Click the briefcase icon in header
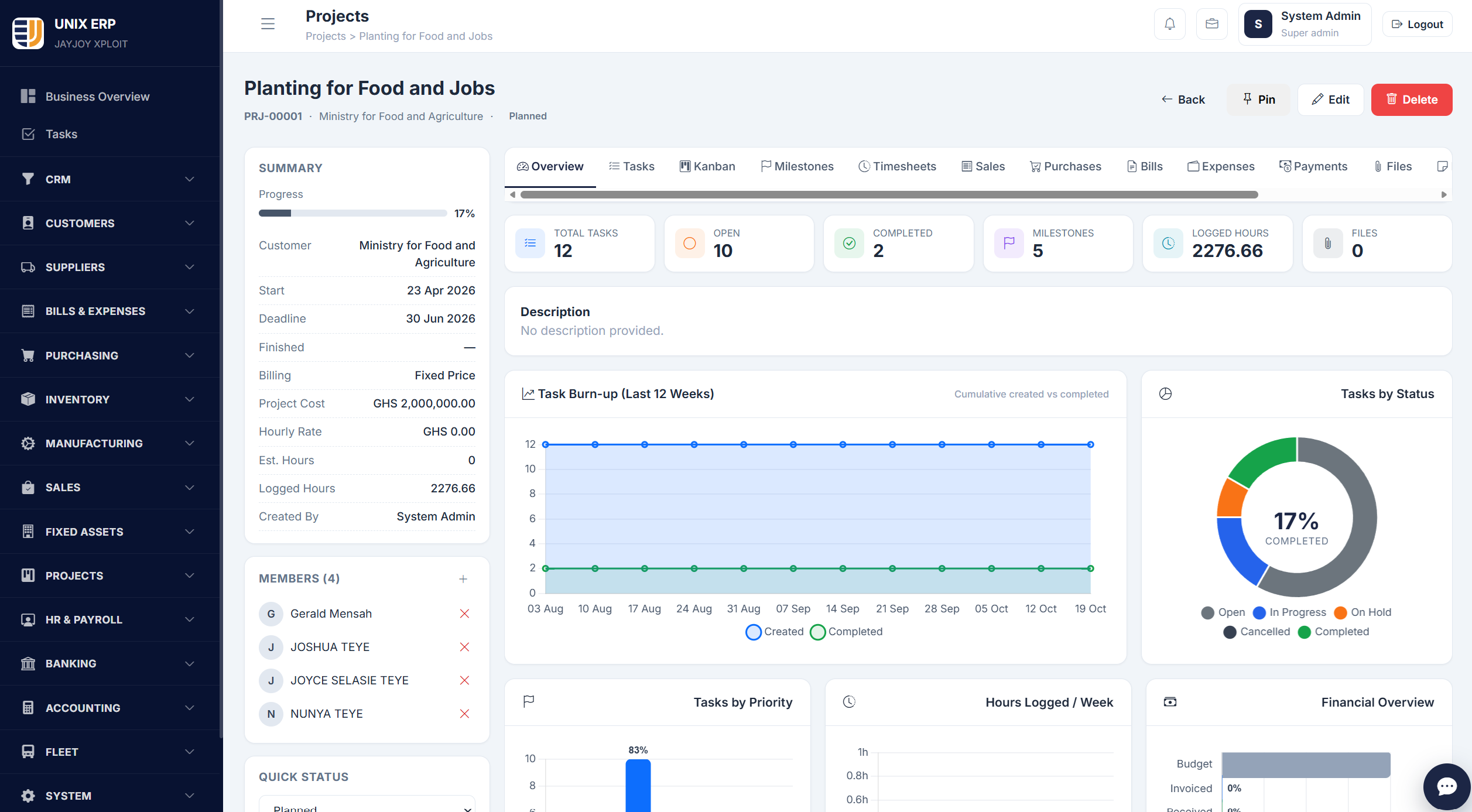 [x=1211, y=24]
